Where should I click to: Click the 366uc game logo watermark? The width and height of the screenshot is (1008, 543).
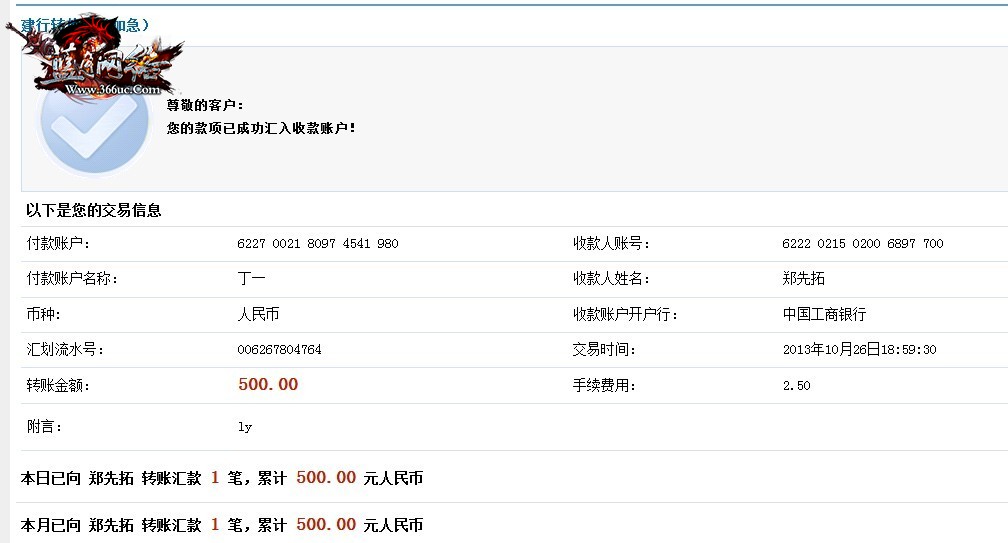tap(100, 55)
